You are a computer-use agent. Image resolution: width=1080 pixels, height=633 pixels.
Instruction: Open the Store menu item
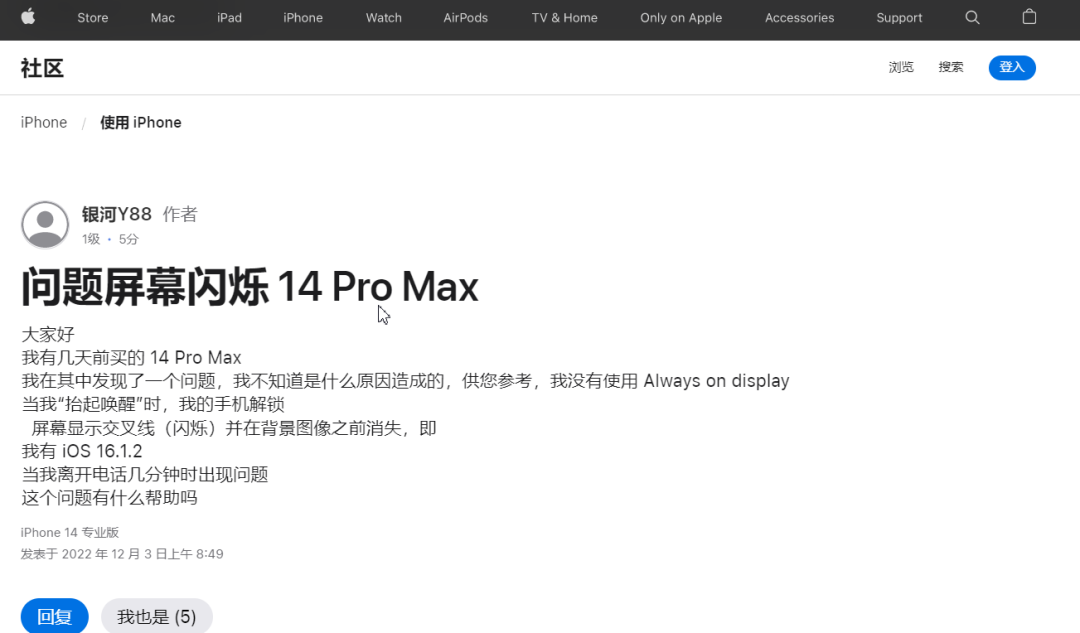point(92,18)
